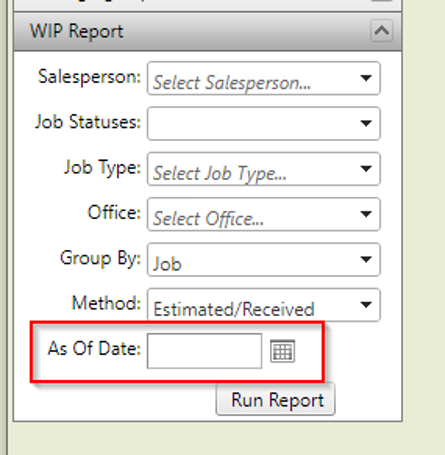This screenshot has width=445, height=455.
Task: Click the WIP Report header title
Action: pyautogui.click(x=77, y=31)
